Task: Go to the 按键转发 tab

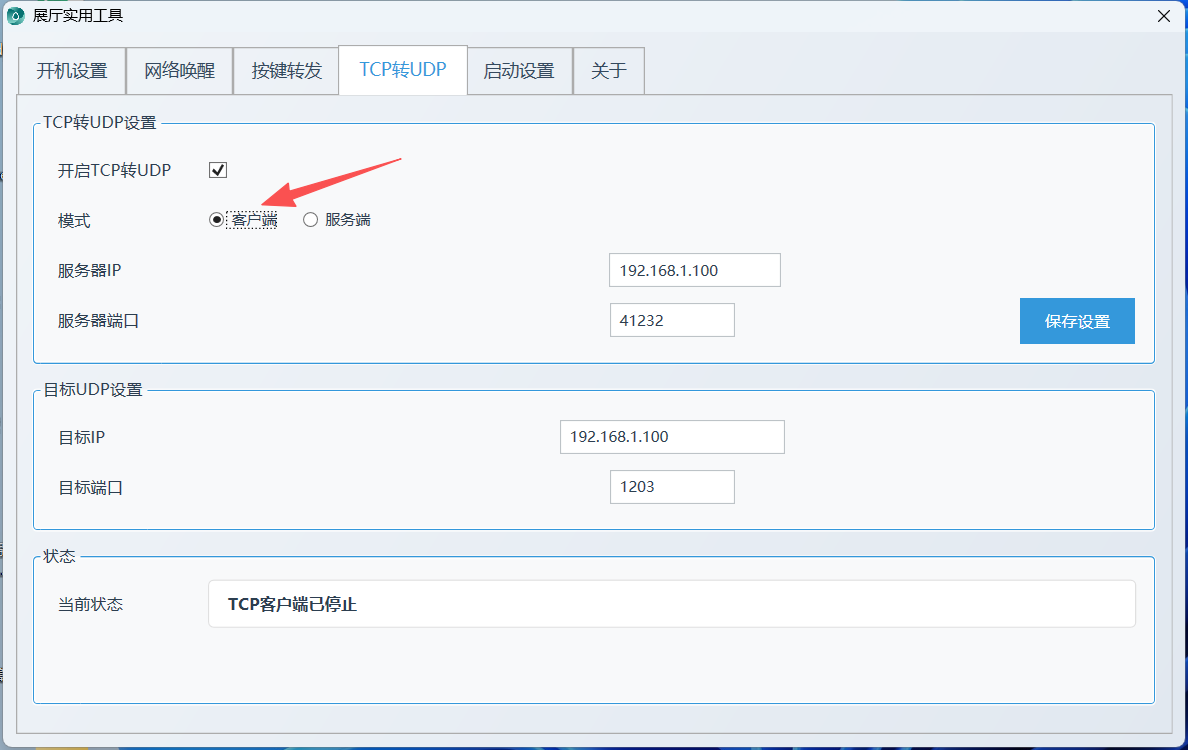Action: point(287,71)
